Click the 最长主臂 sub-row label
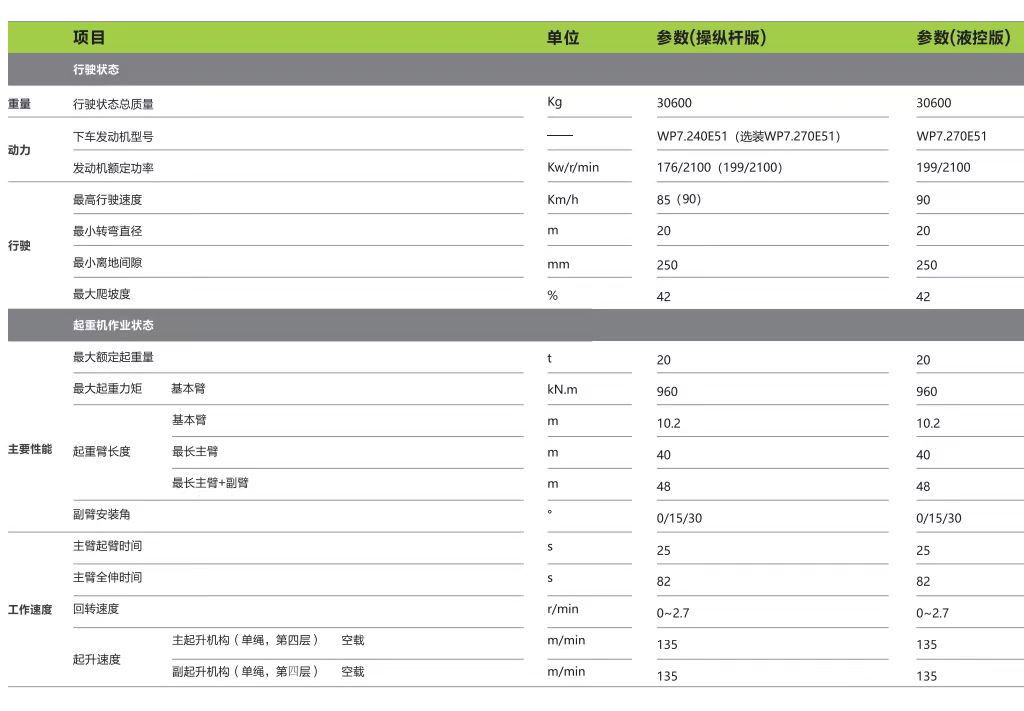This screenshot has width=1024, height=711. coord(195,451)
